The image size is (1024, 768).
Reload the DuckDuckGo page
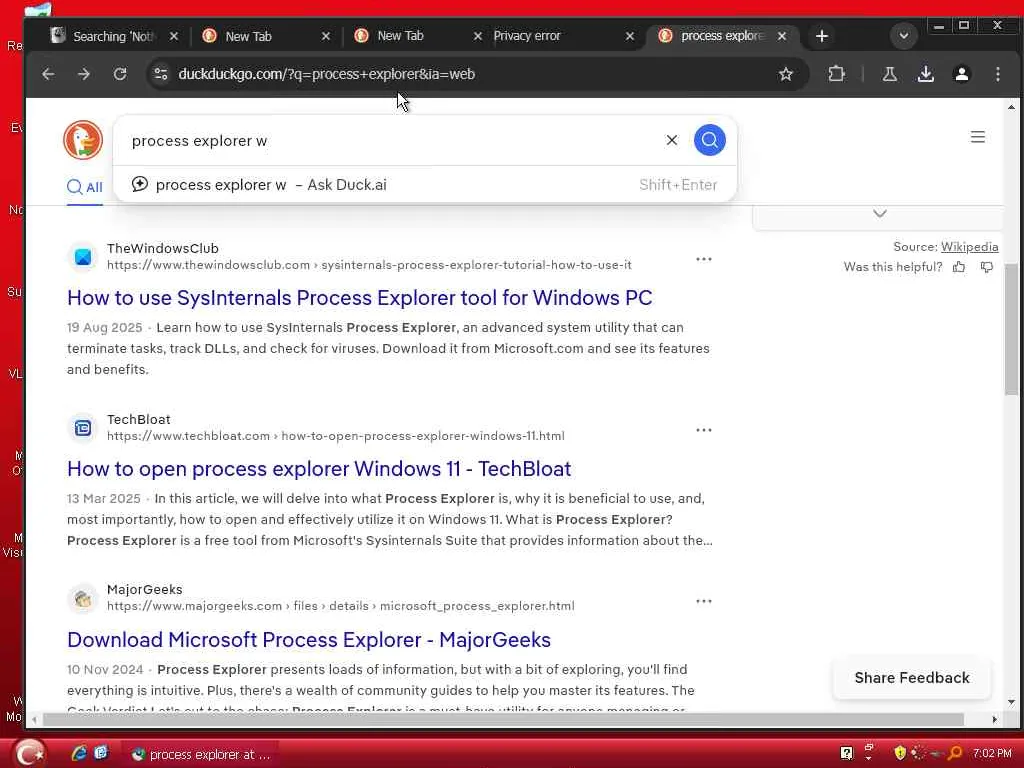pos(120,74)
